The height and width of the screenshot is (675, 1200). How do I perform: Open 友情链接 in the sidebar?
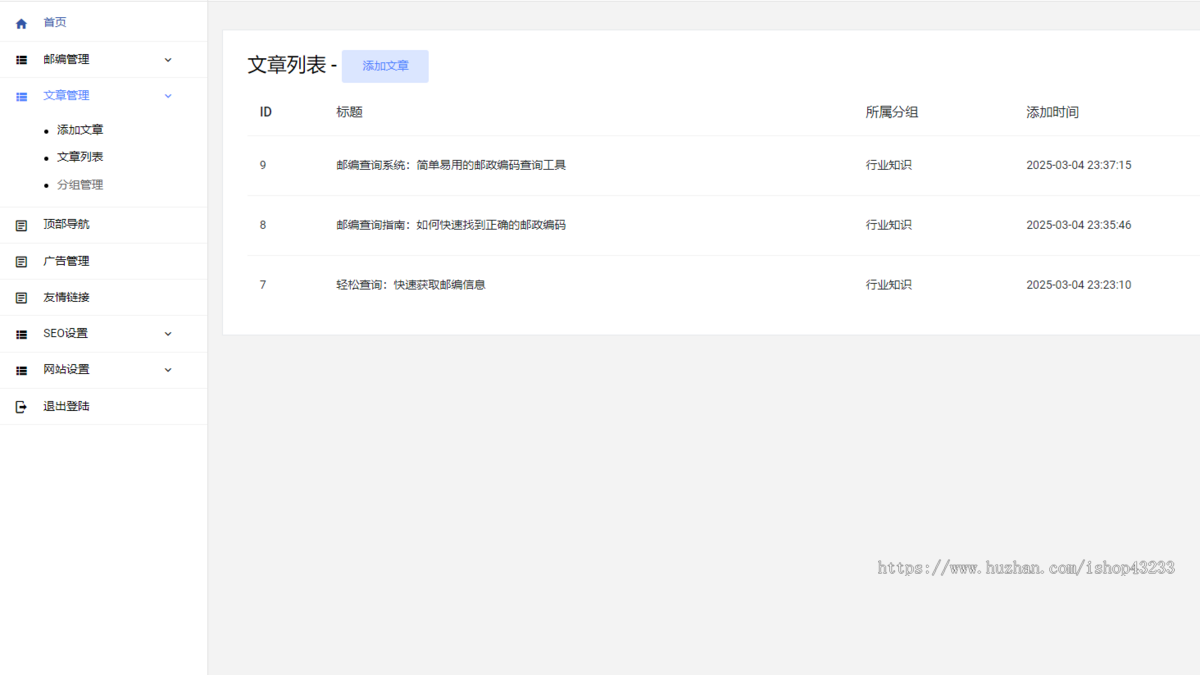pyautogui.click(x=66, y=297)
